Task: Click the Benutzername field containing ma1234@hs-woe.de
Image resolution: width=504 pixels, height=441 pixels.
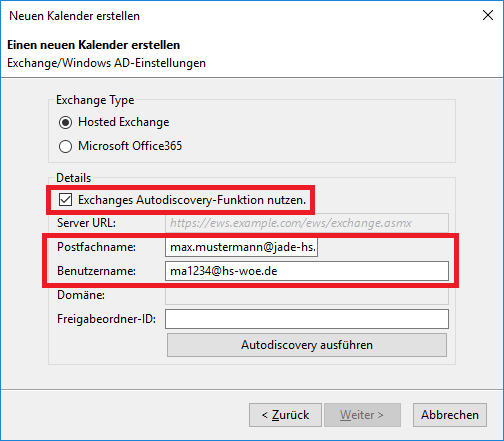Action: 307,271
